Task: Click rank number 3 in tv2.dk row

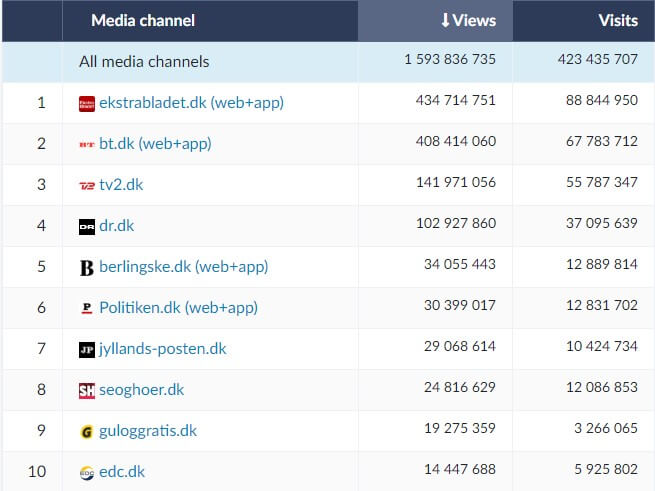Action: click(41, 185)
